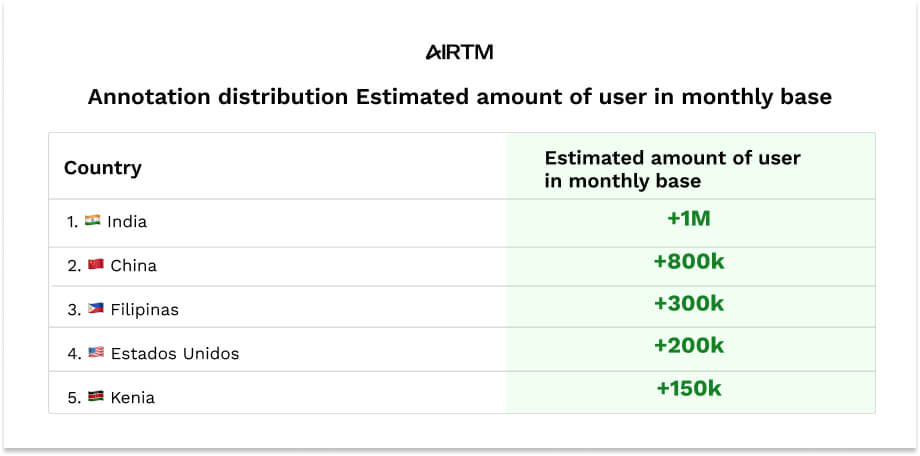The width and height of the screenshot is (920, 456).
Task: Click the +800k value cell
Action: tap(688, 260)
